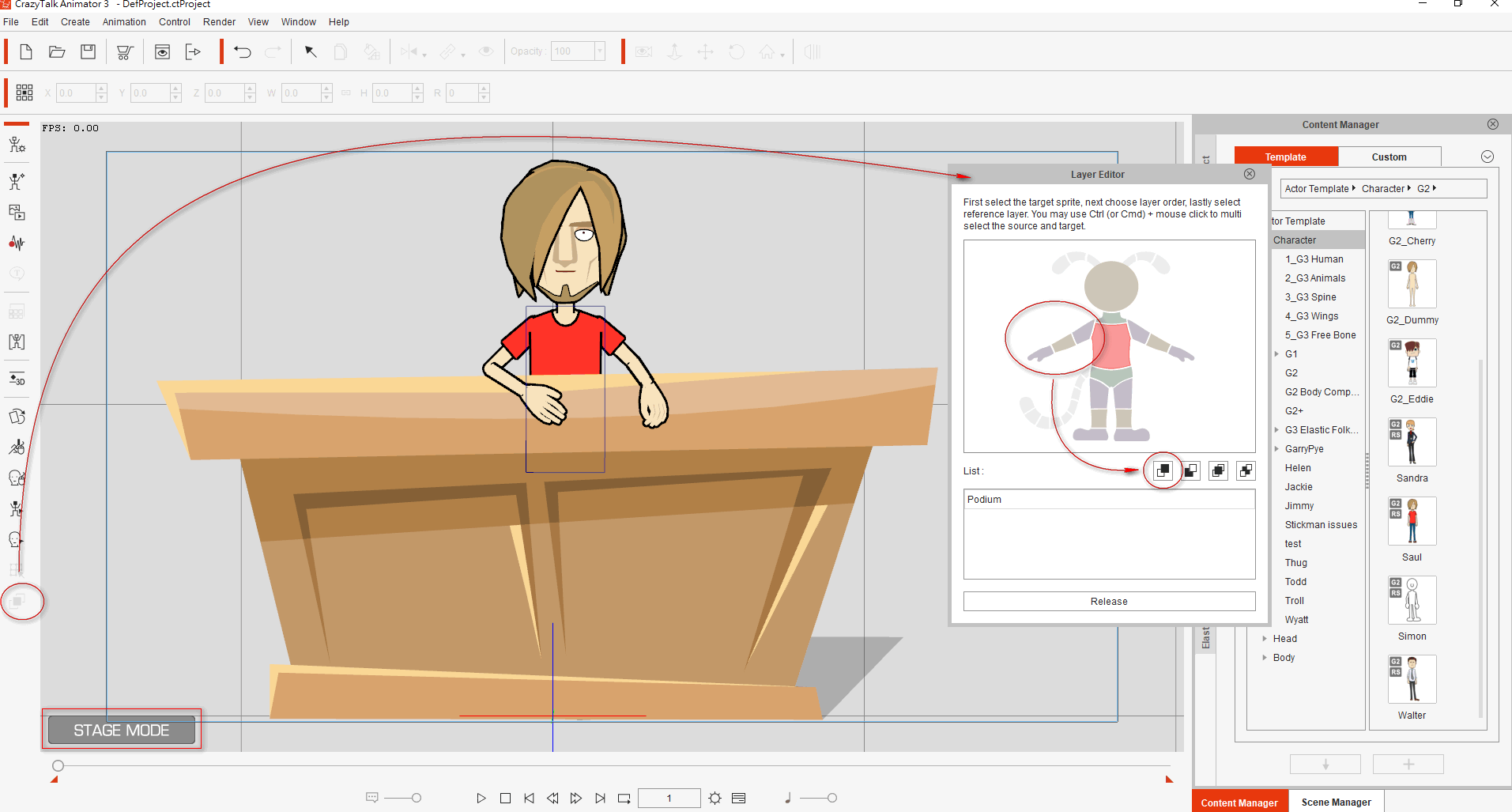Open the Render menu
Screen dimensions: 1512x812
click(219, 22)
